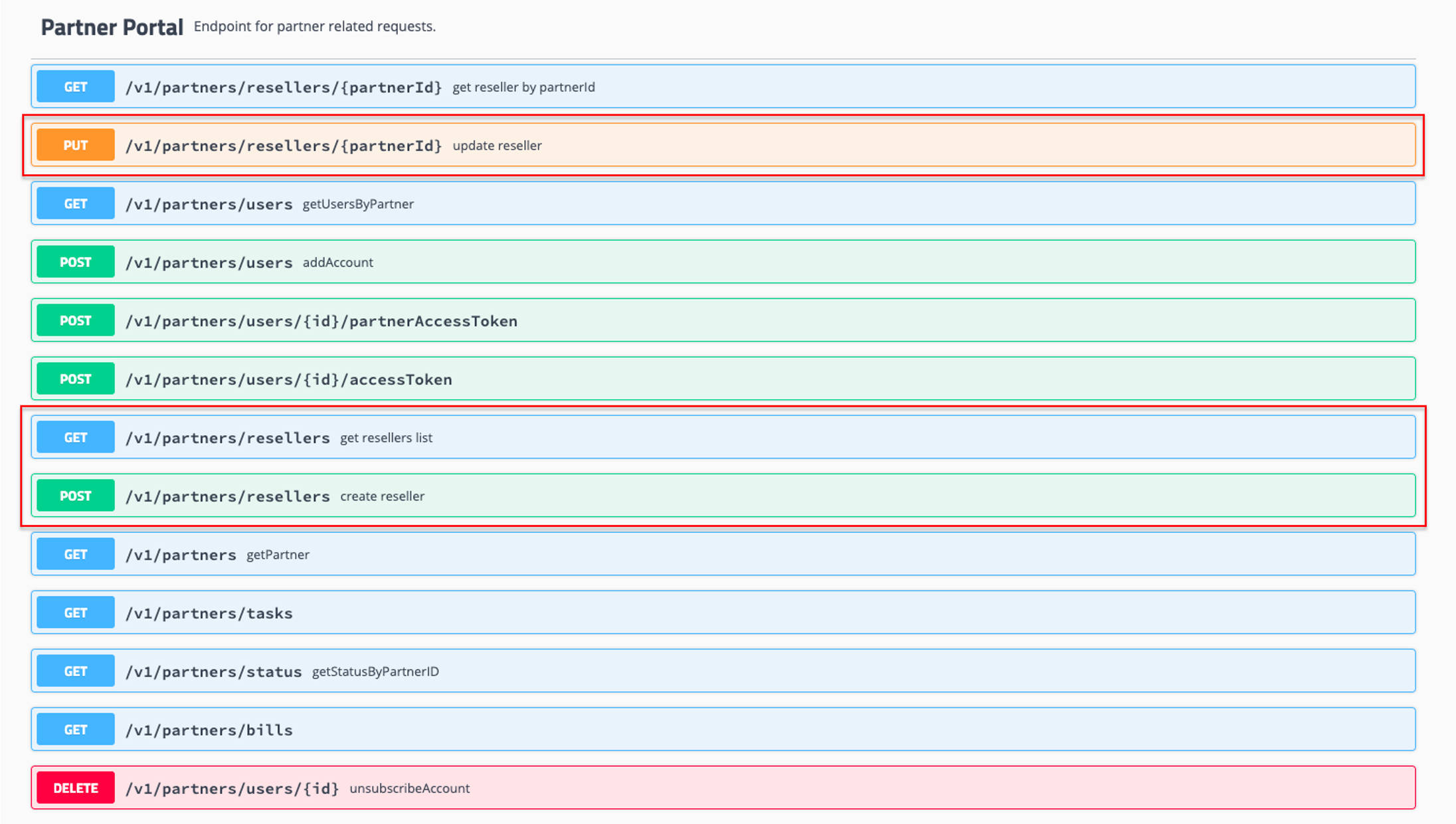1456x824 pixels.
Task: Click 'unsubscribeAccount' summary text
Action: (x=410, y=789)
